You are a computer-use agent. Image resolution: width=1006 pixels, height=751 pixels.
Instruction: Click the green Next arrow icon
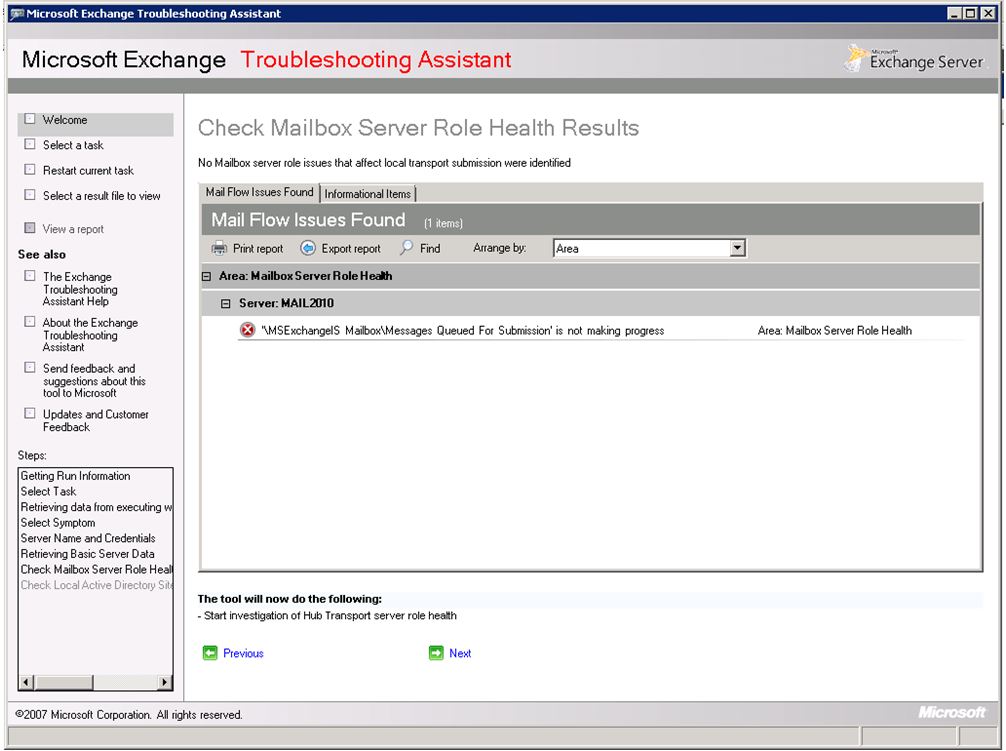(436, 653)
